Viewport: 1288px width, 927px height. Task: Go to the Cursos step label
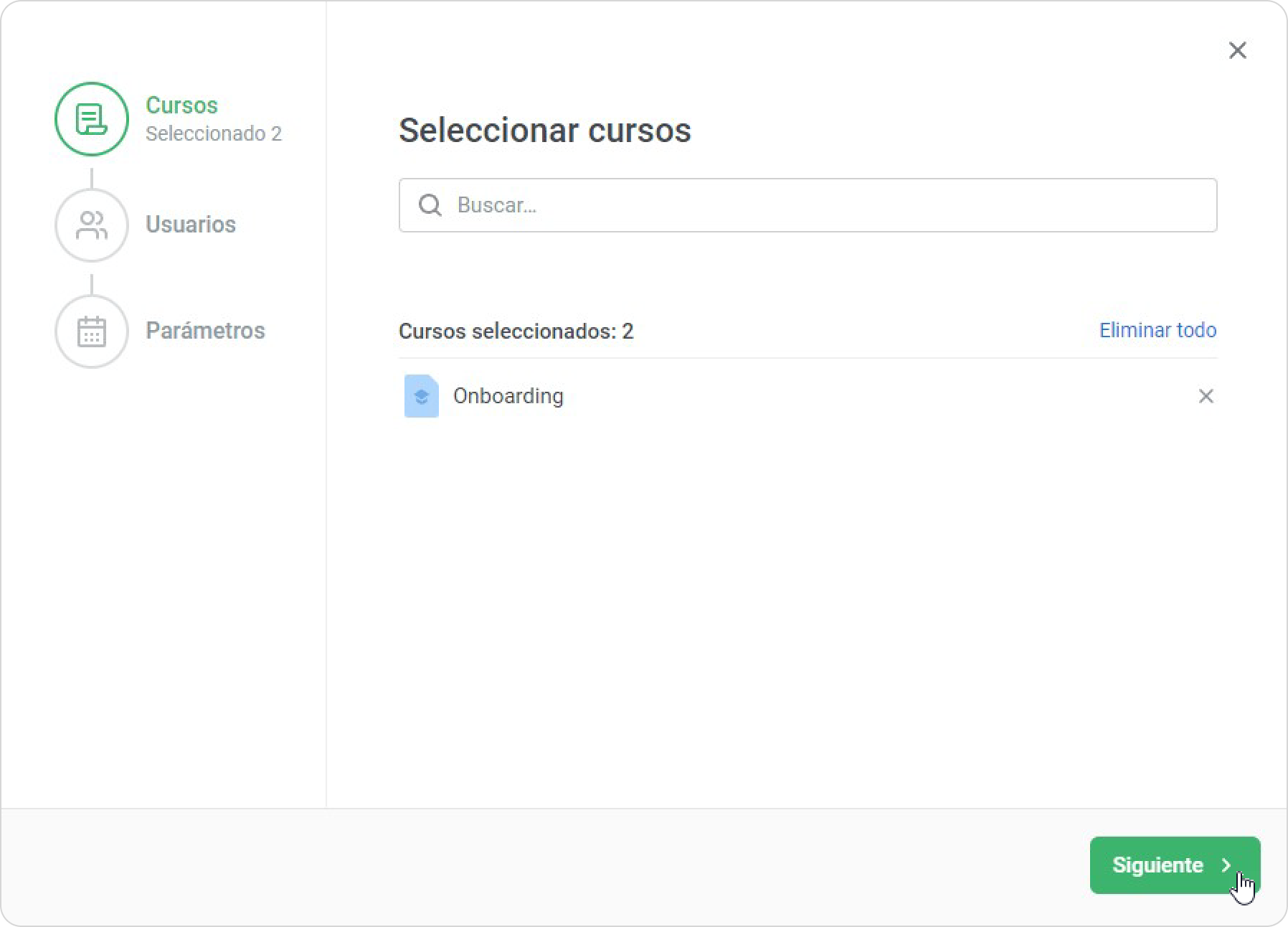coord(181,105)
